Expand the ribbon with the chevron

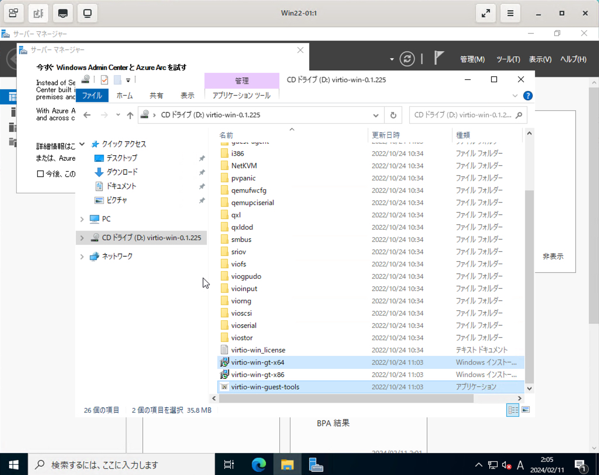[515, 96]
